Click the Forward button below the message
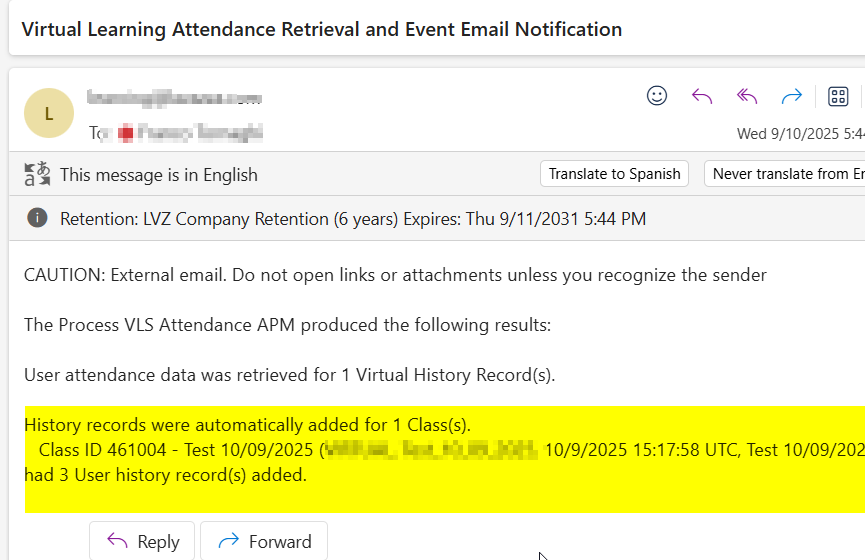Viewport: 865px width, 560px height. 264,542
